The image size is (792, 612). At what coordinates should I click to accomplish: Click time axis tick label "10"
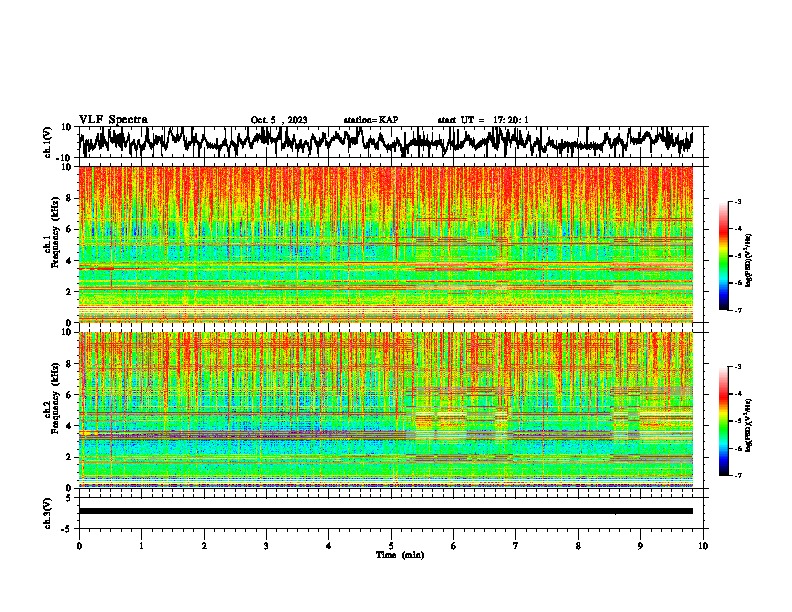[x=703, y=546]
